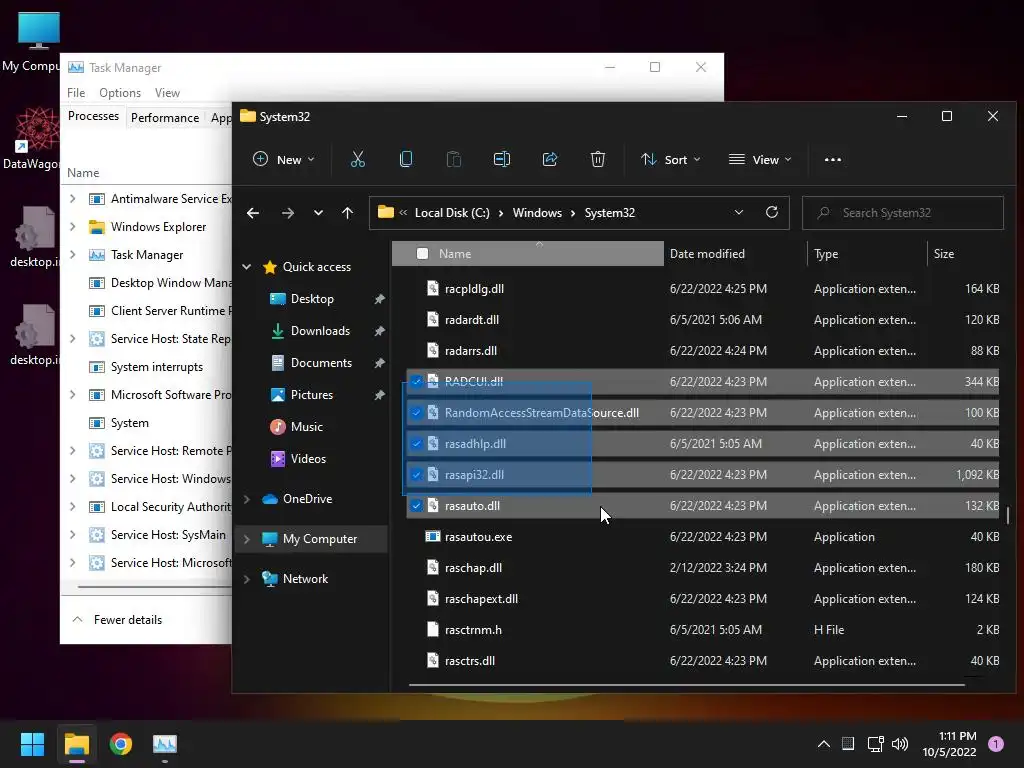Open the View dropdown

point(760,159)
